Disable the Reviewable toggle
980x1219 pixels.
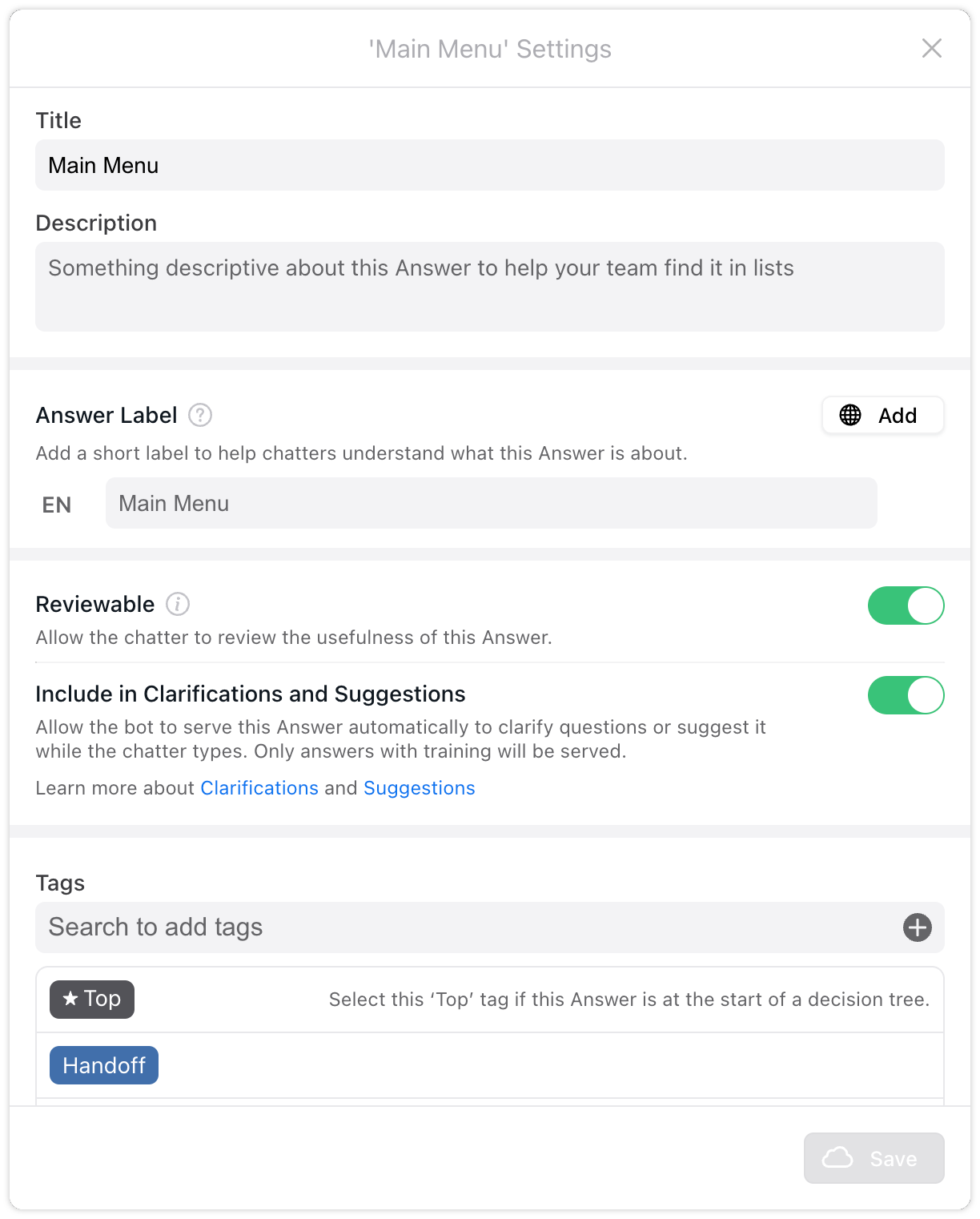click(906, 605)
